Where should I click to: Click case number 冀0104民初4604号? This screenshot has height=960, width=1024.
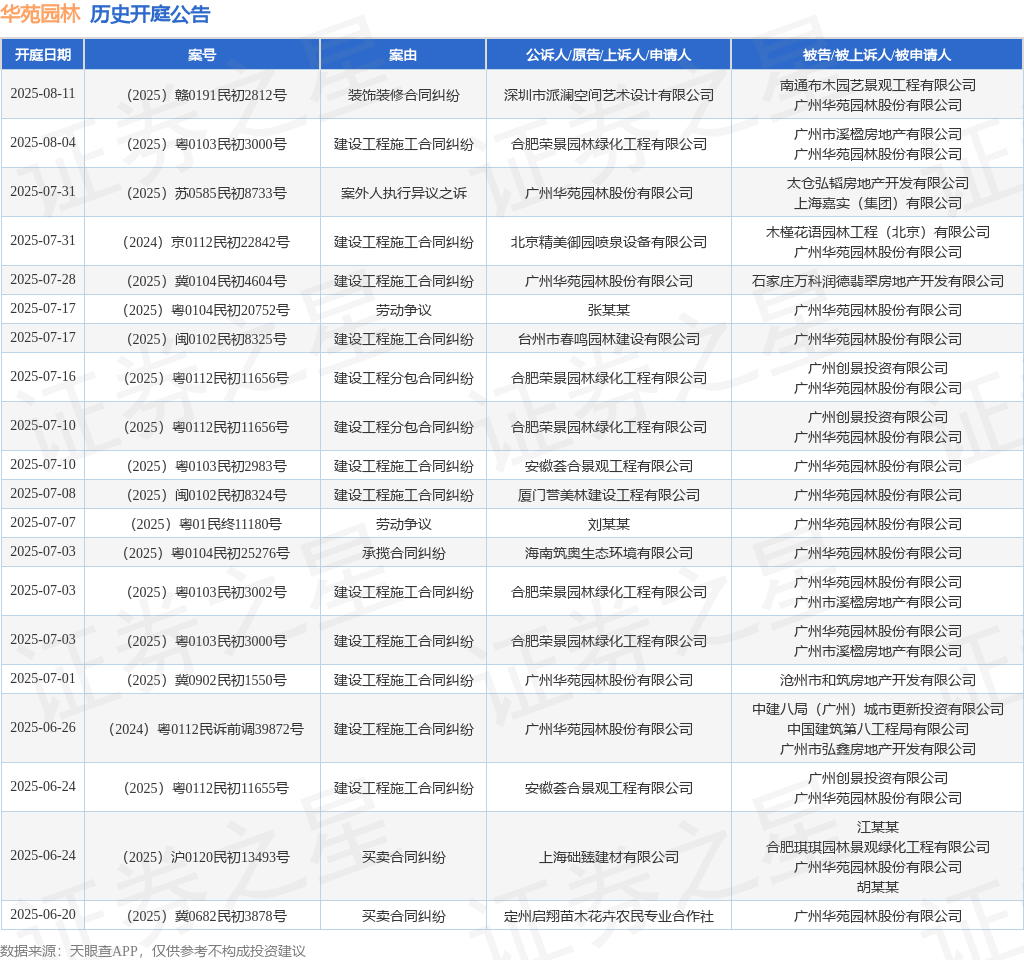206,281
